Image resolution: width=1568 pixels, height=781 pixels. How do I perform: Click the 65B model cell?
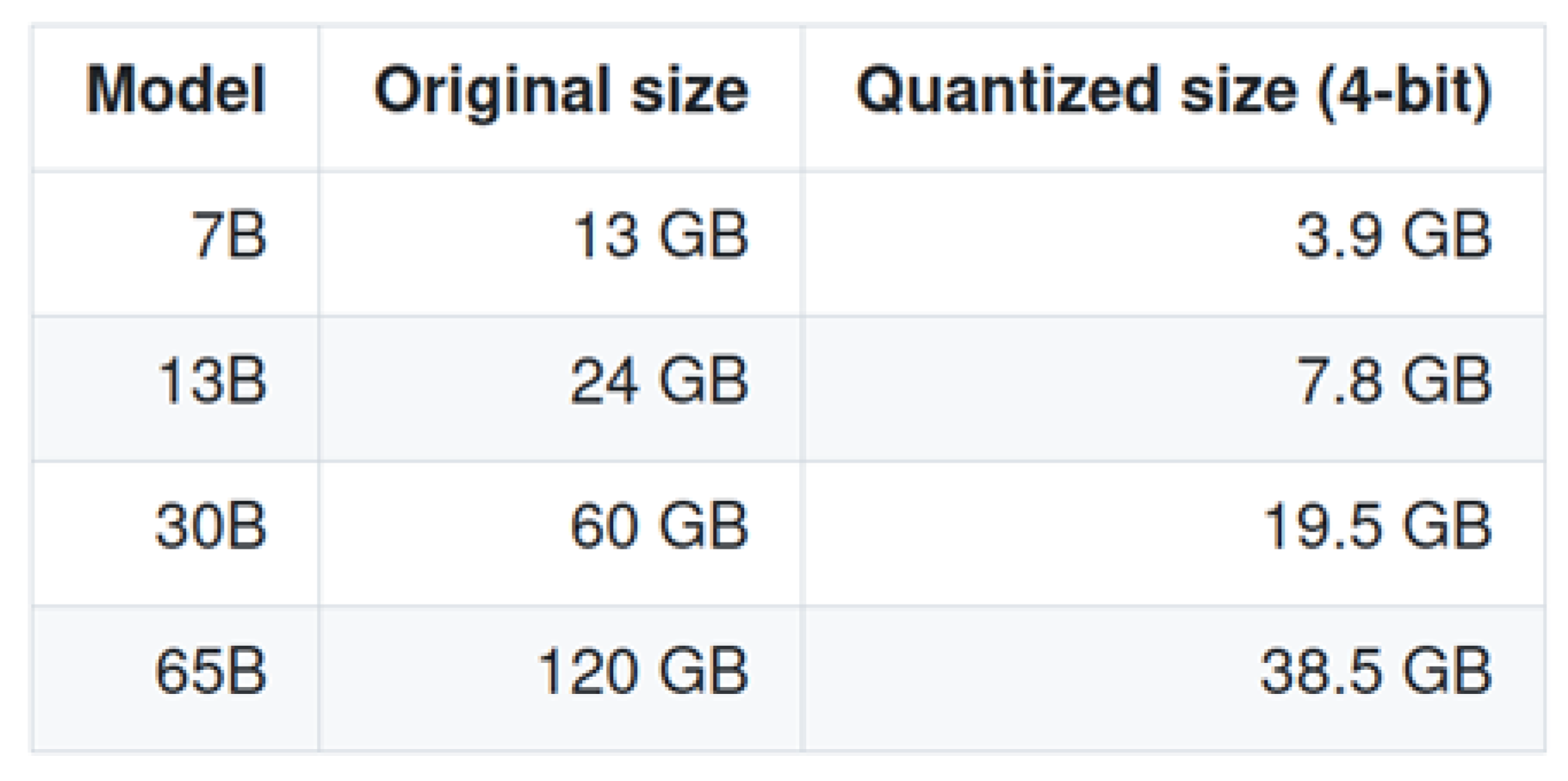(x=211, y=672)
